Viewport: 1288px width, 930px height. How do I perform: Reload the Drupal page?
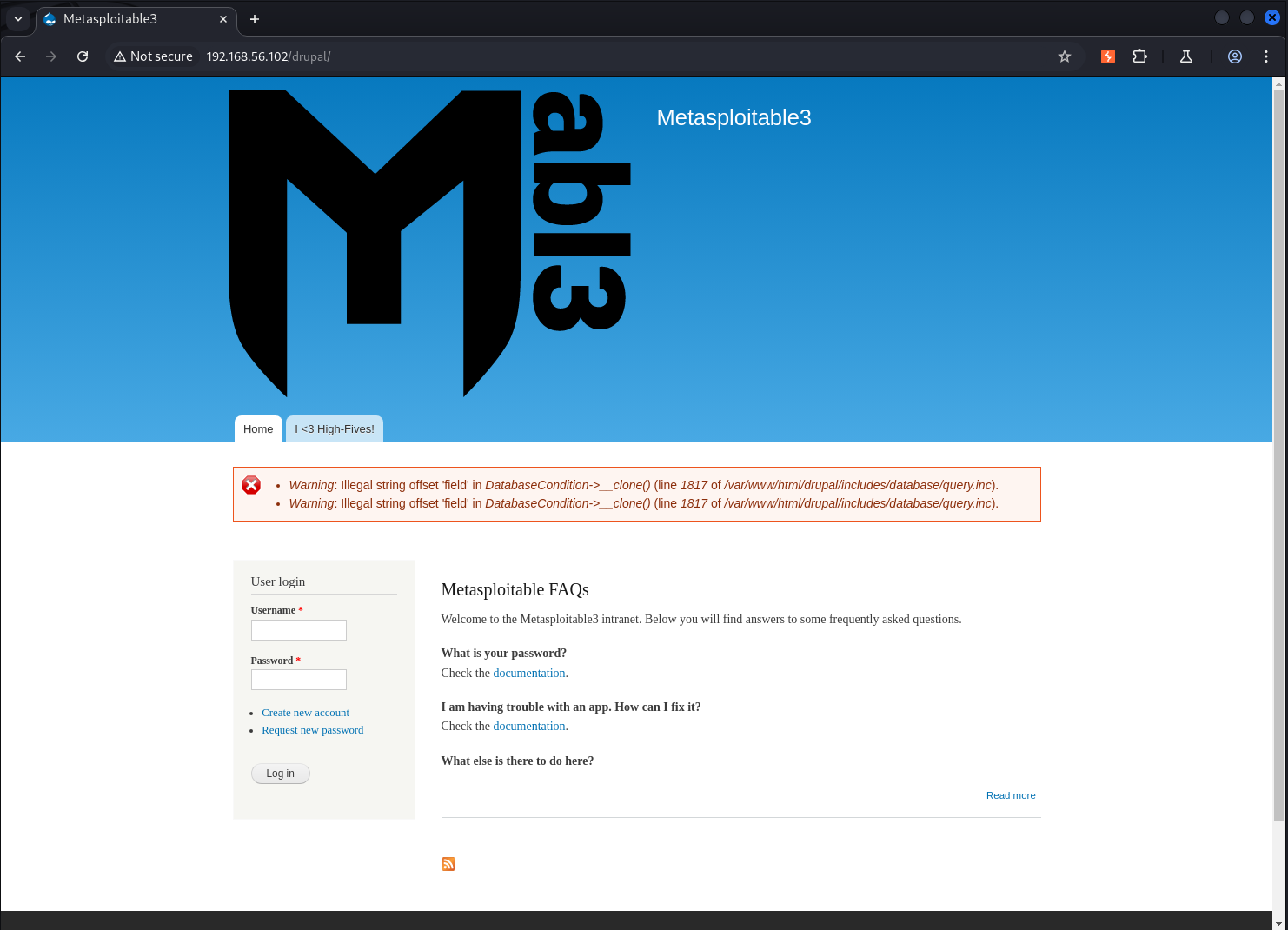83,56
